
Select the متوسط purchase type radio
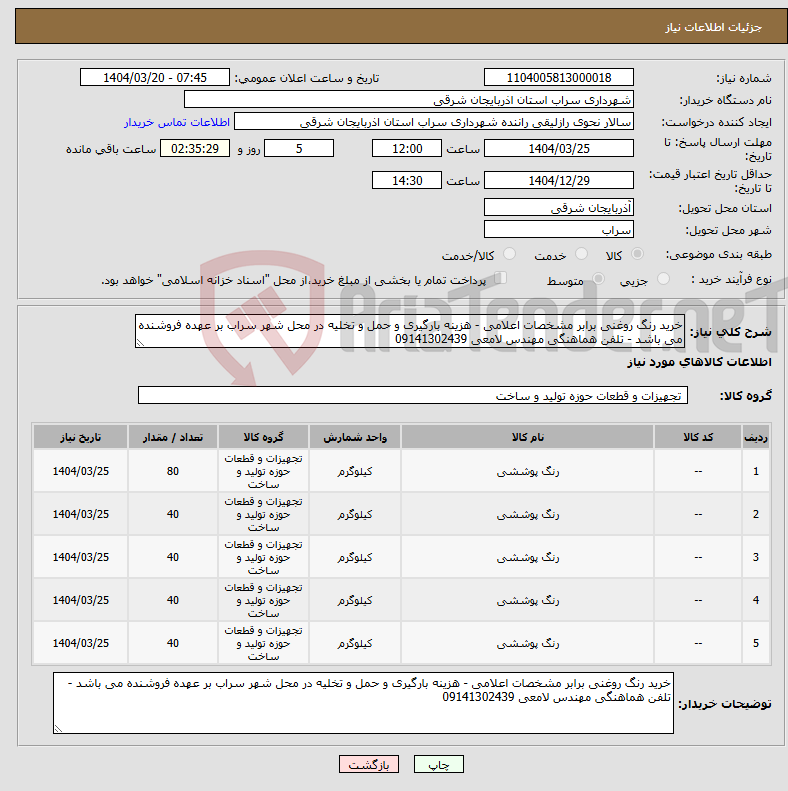click(x=598, y=278)
